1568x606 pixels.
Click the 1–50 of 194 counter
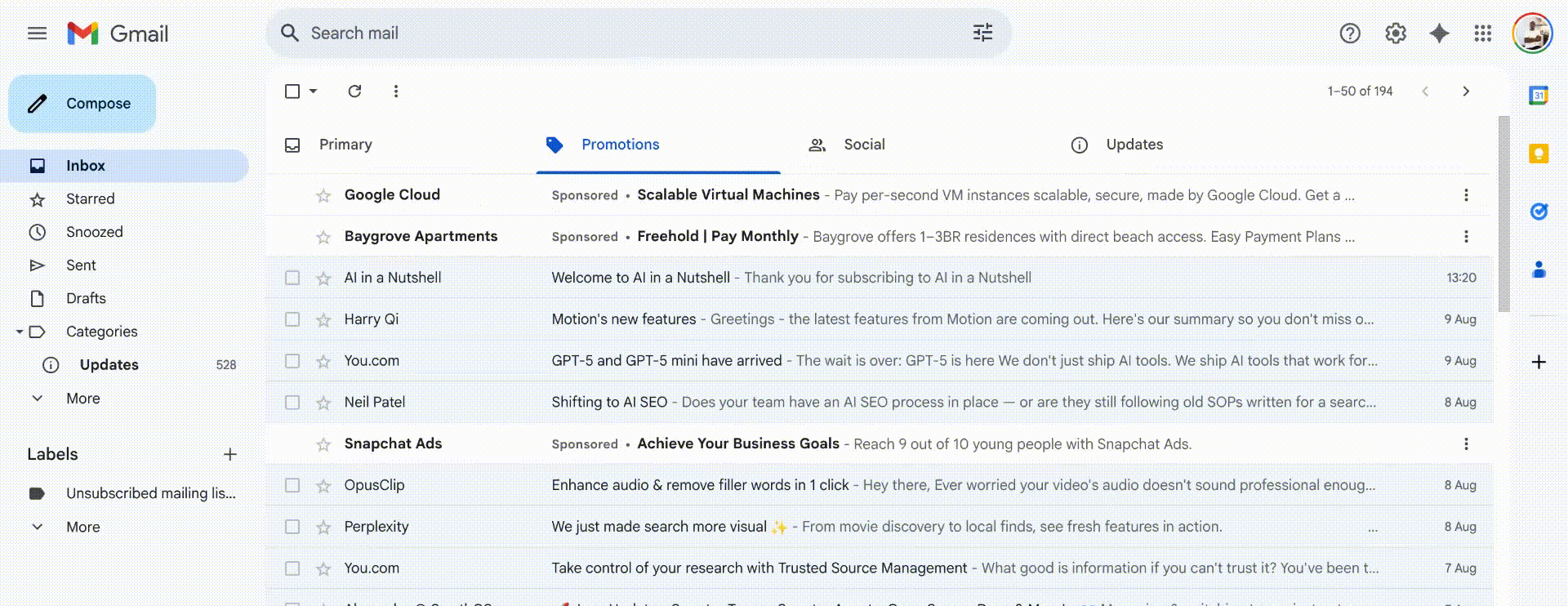coord(1360,91)
